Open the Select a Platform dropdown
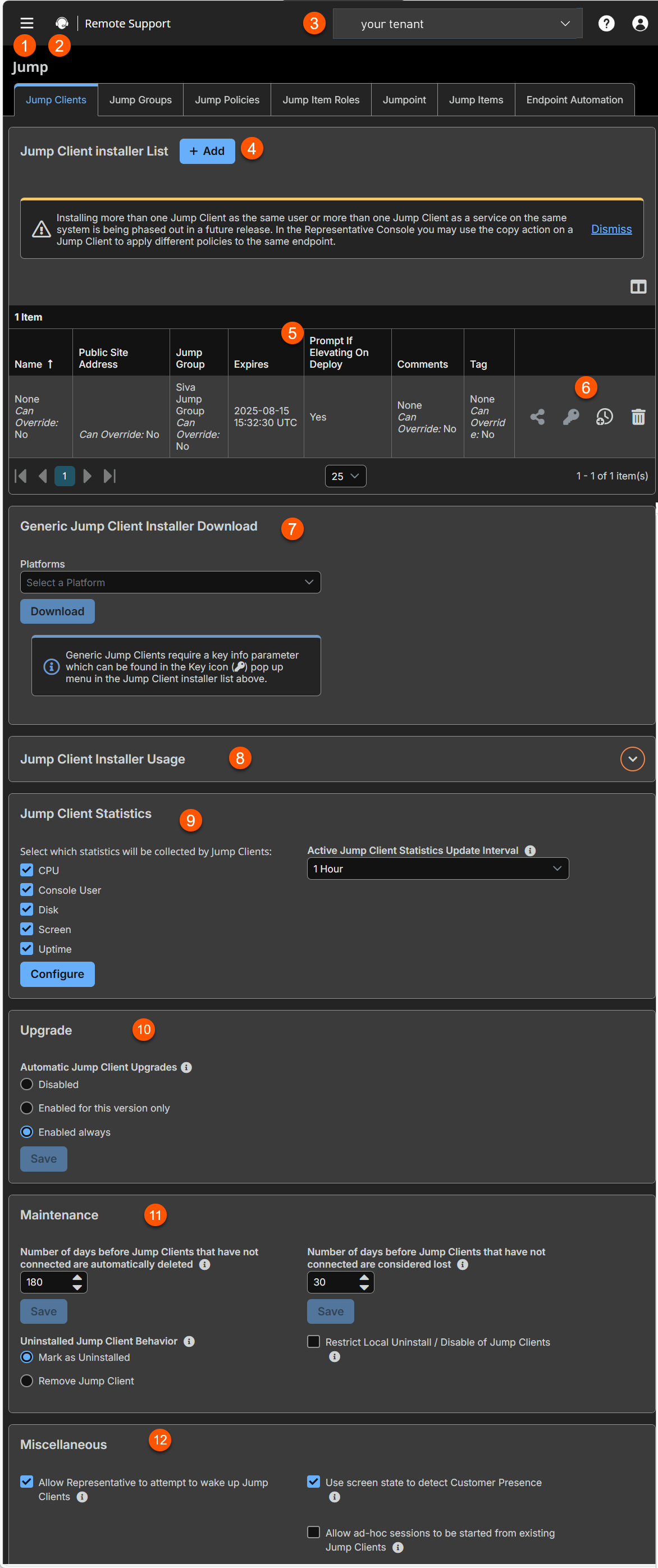 [x=171, y=582]
